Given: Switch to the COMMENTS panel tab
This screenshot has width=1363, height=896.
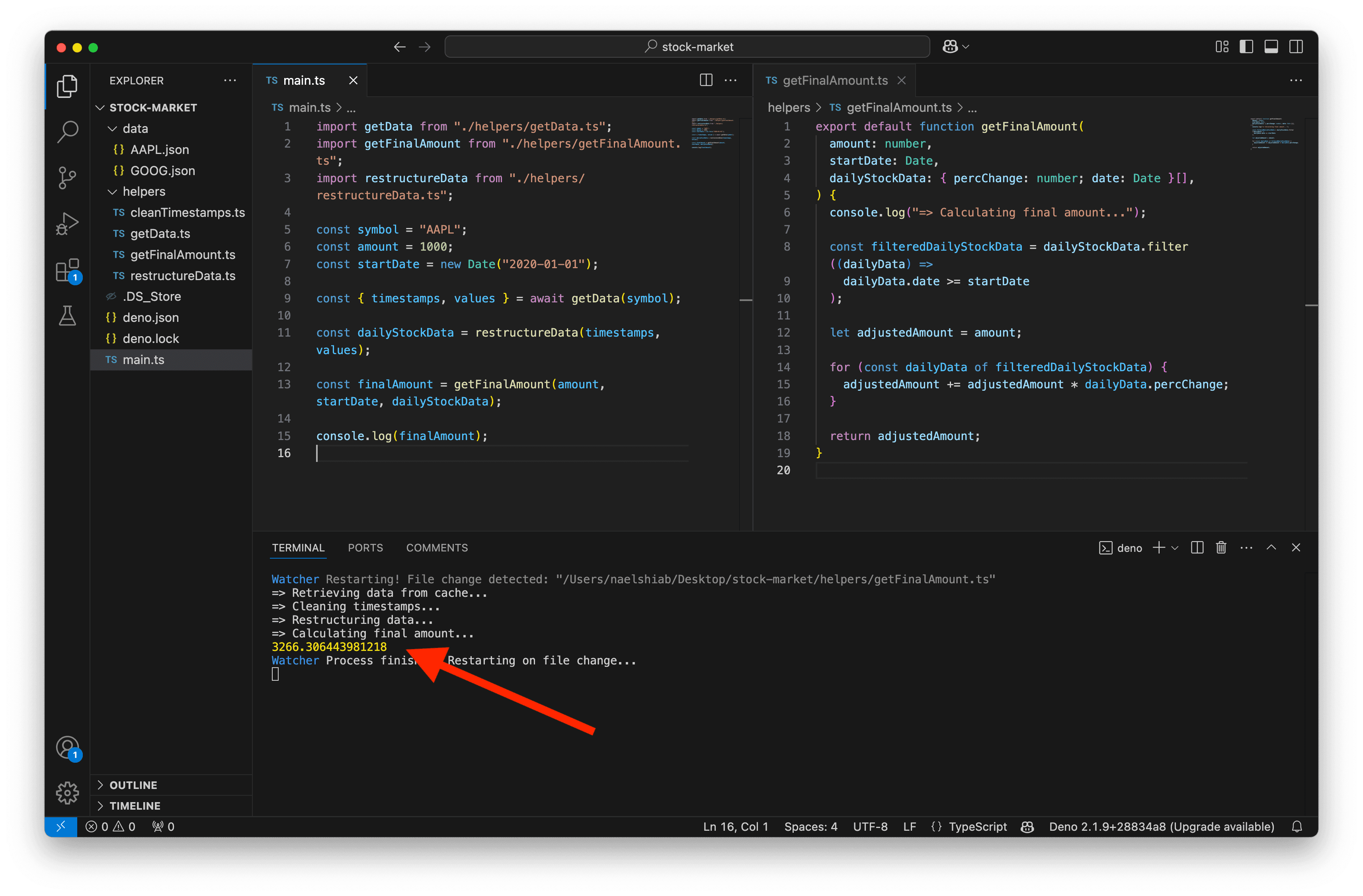Looking at the screenshot, I should coord(437,548).
